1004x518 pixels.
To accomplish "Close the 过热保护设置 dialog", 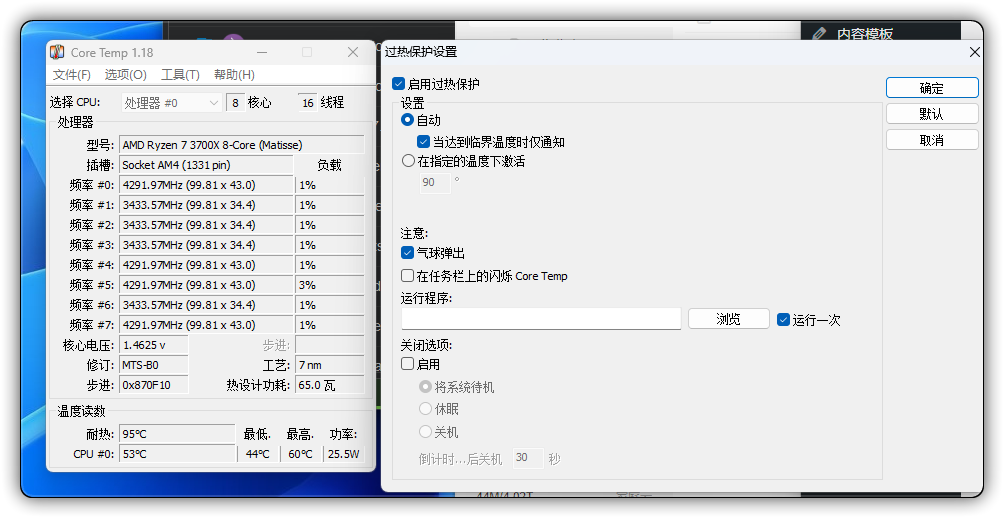I will (975, 52).
